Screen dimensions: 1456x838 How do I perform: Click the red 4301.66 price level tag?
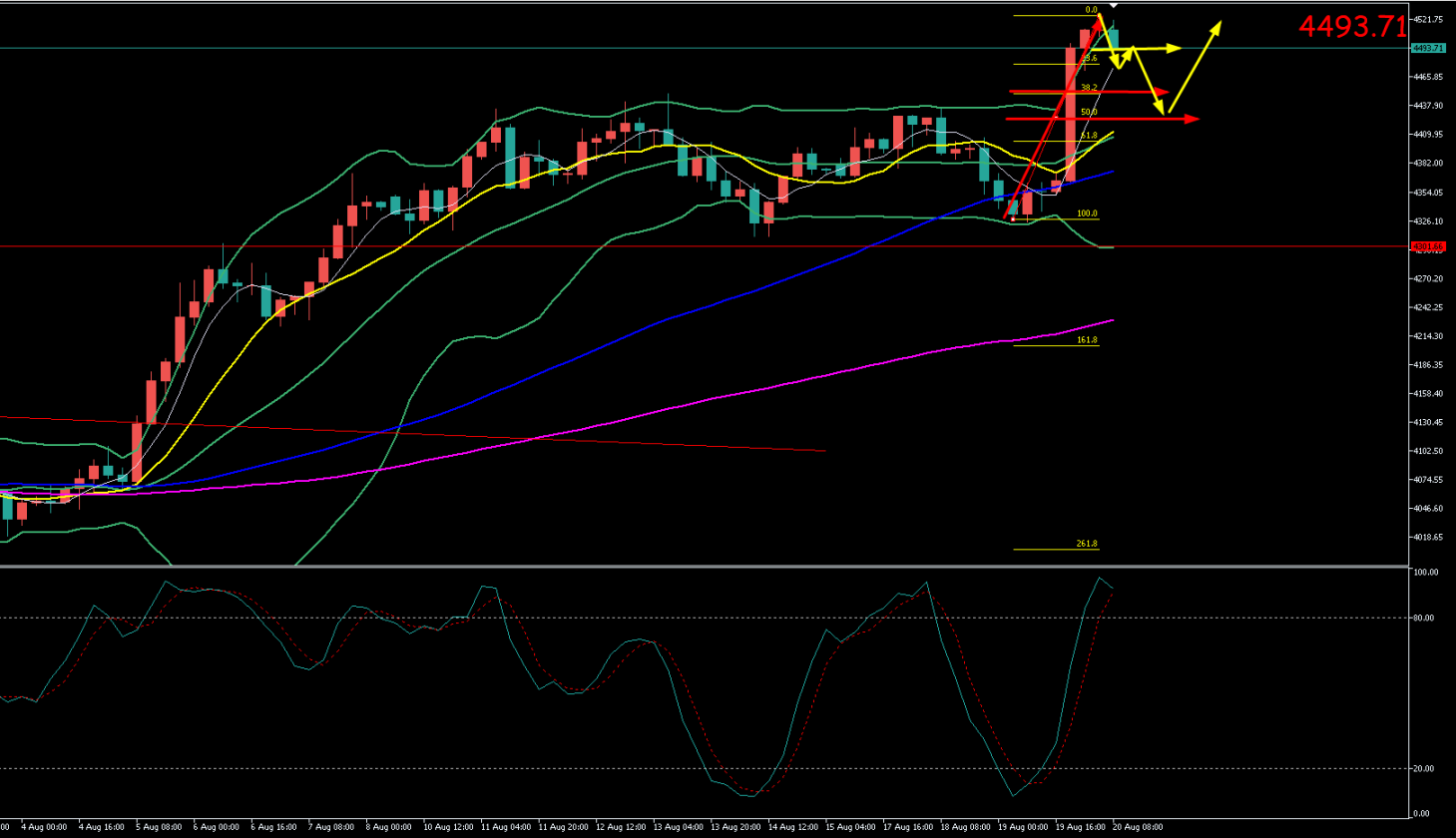[x=1428, y=246]
